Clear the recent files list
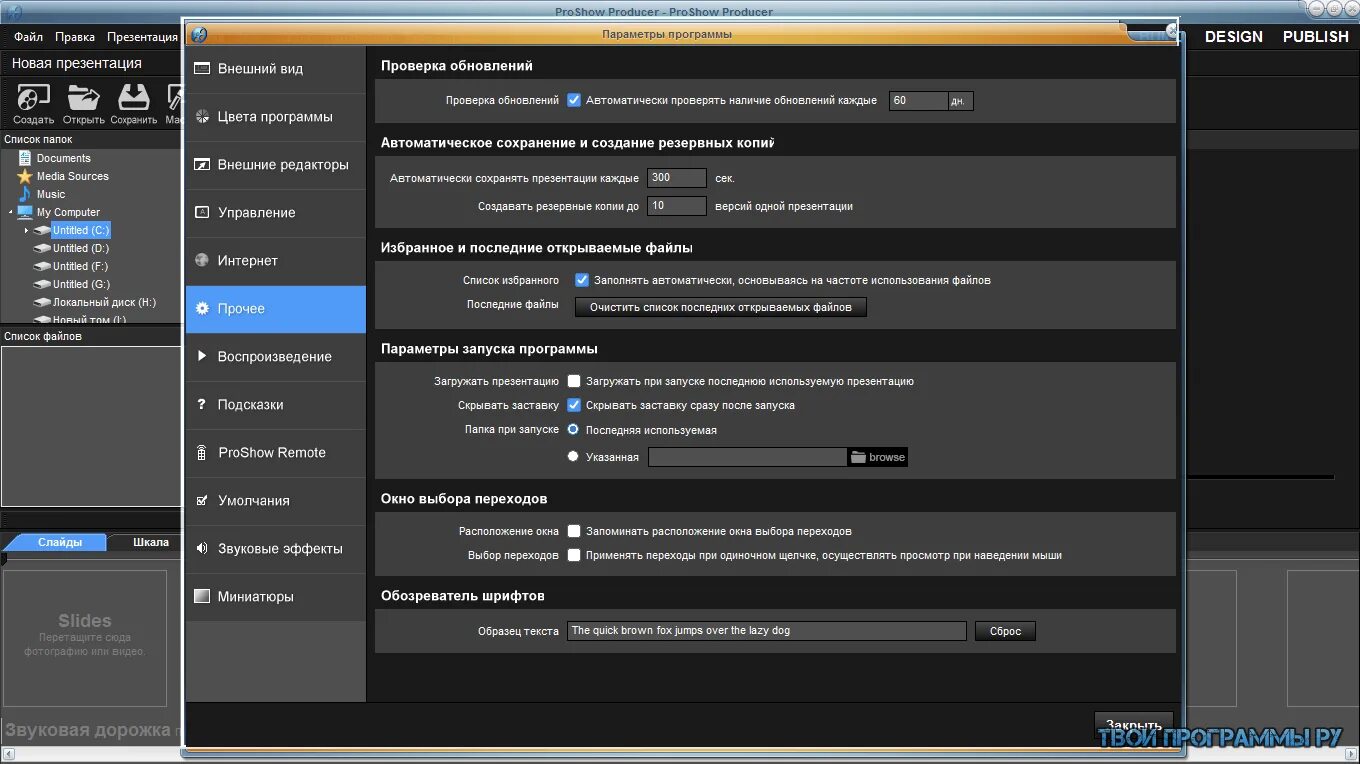Screen dimensions: 1360x764 pyautogui.click(x=721, y=307)
